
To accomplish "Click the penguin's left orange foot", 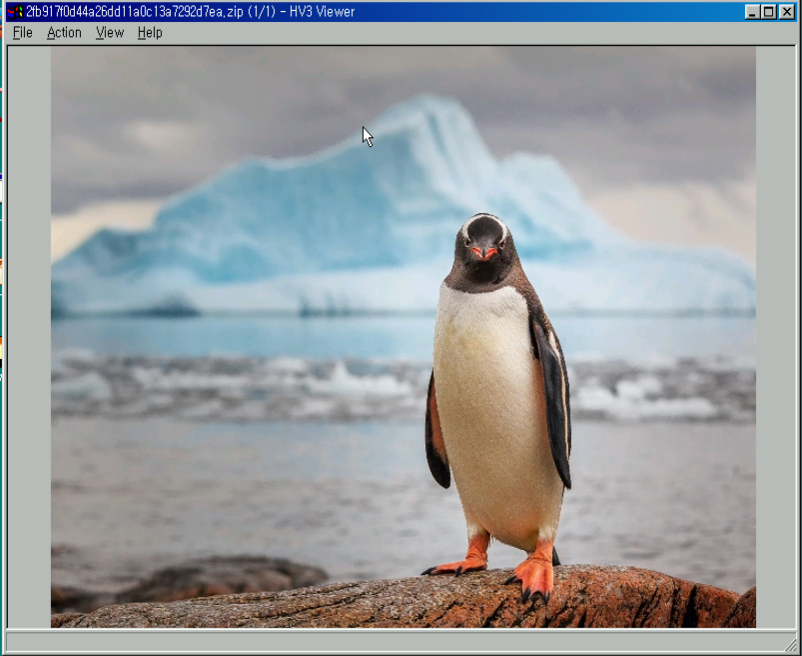I will 464,564.
